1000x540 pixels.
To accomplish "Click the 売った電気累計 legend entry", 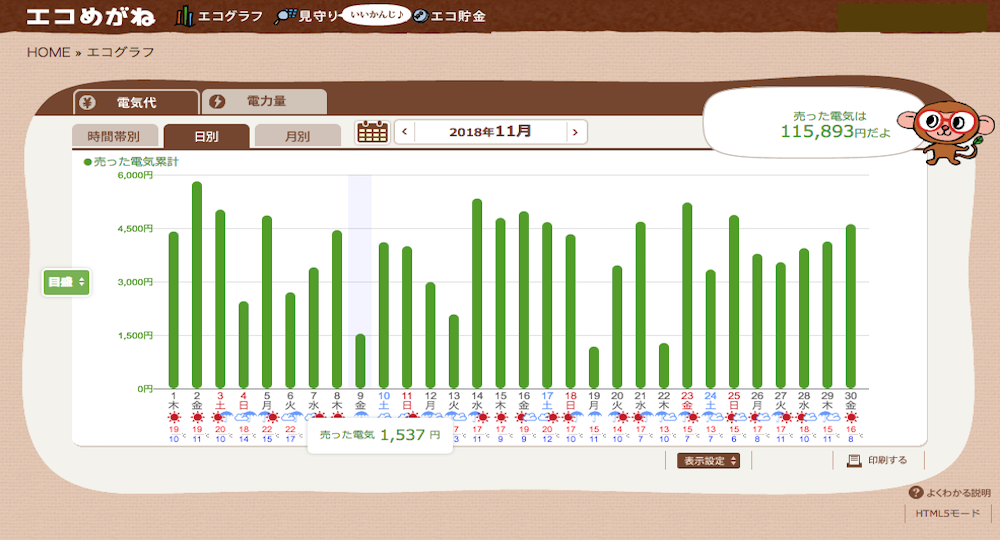I will click(131, 162).
